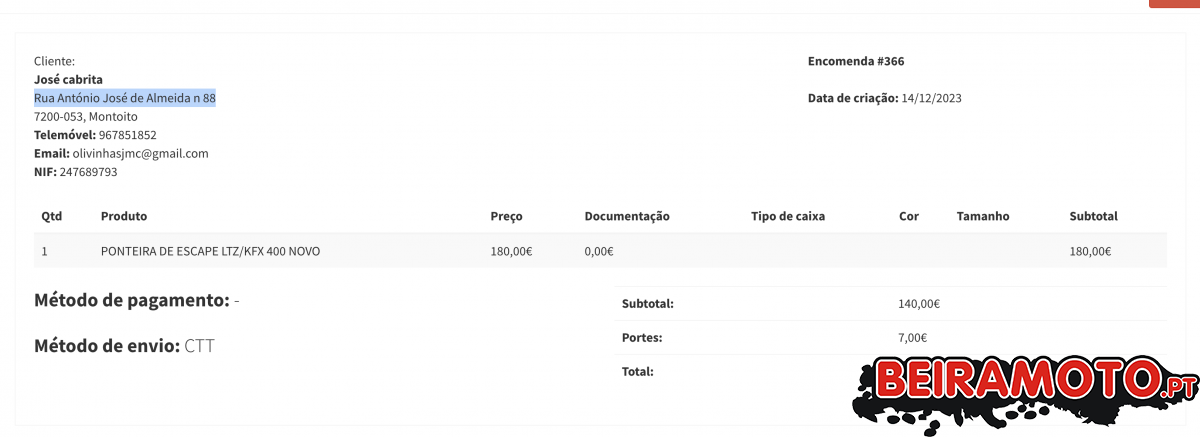Click the Tamanho column header
This screenshot has width=1200, height=437.
(x=983, y=216)
